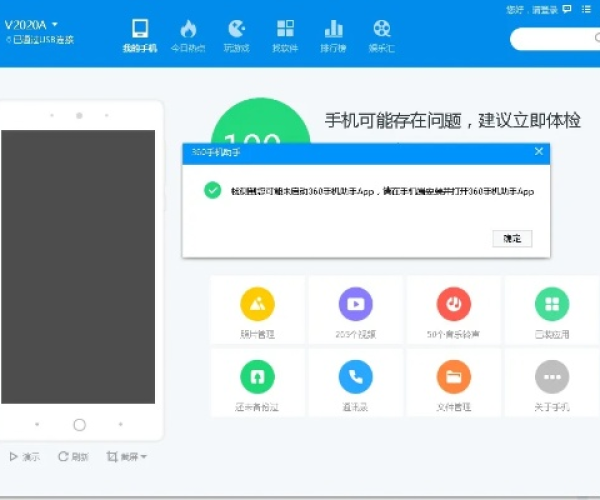Viewport: 600px width, 500px height.
Task: Open the main menu list icon
Action: [586, 9]
